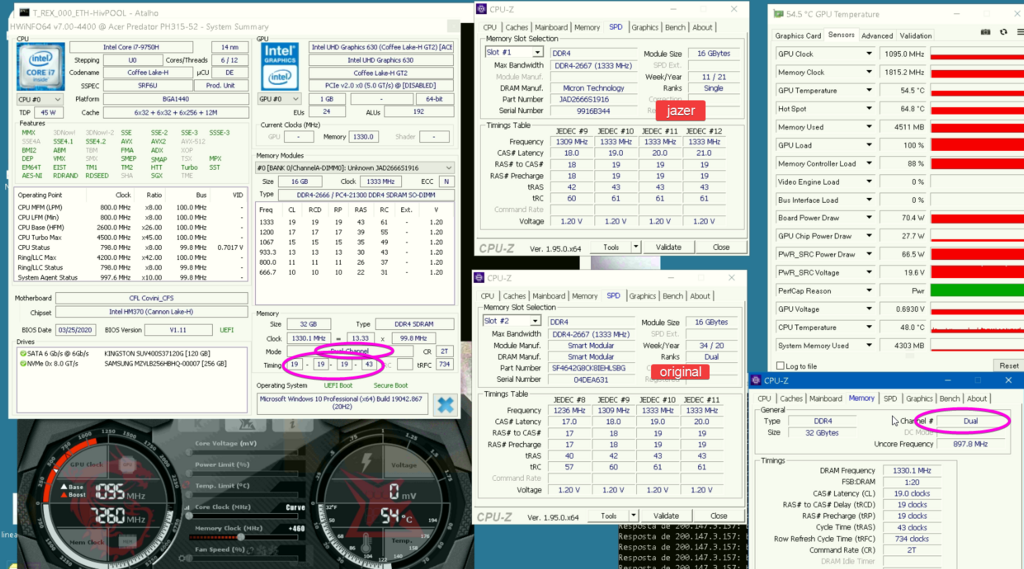
Task: Launch the Afterburner OC Scanner icon
Action: pos(247,425)
